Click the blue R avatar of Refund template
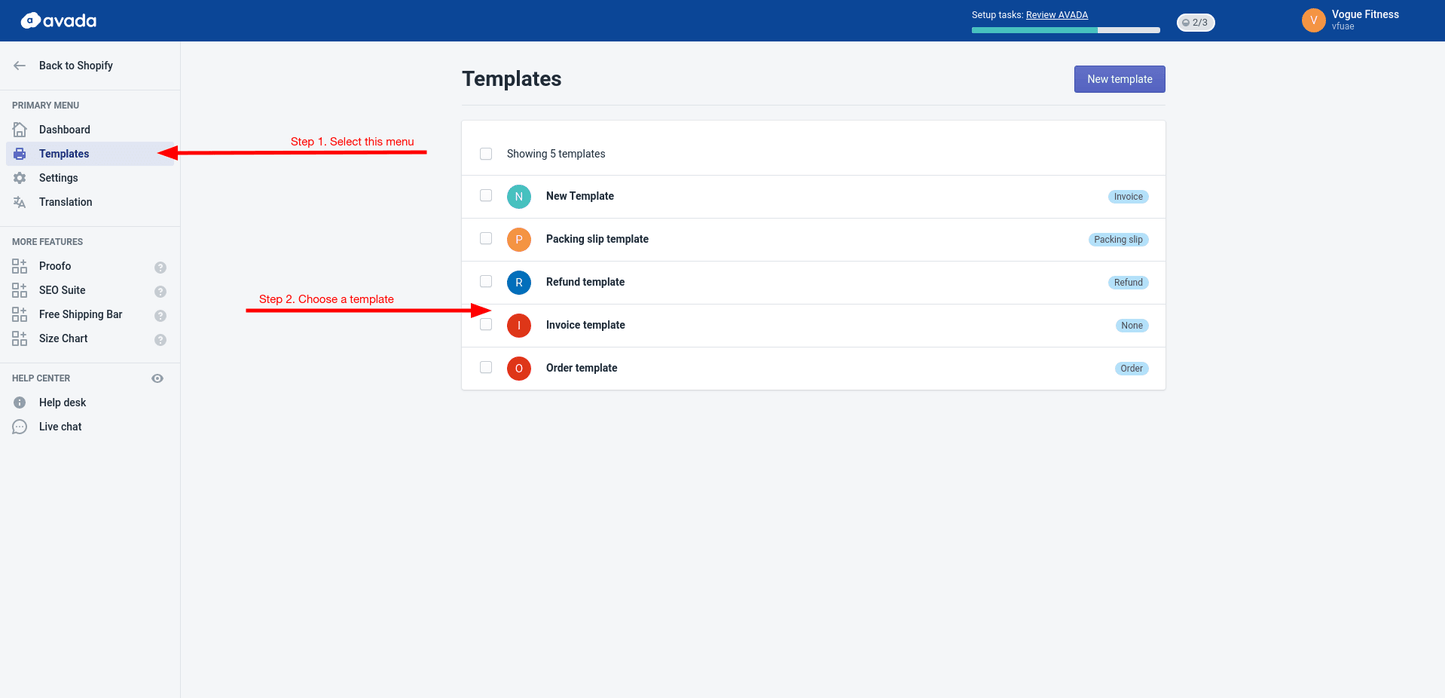Viewport: 1445px width, 698px height. [519, 283]
